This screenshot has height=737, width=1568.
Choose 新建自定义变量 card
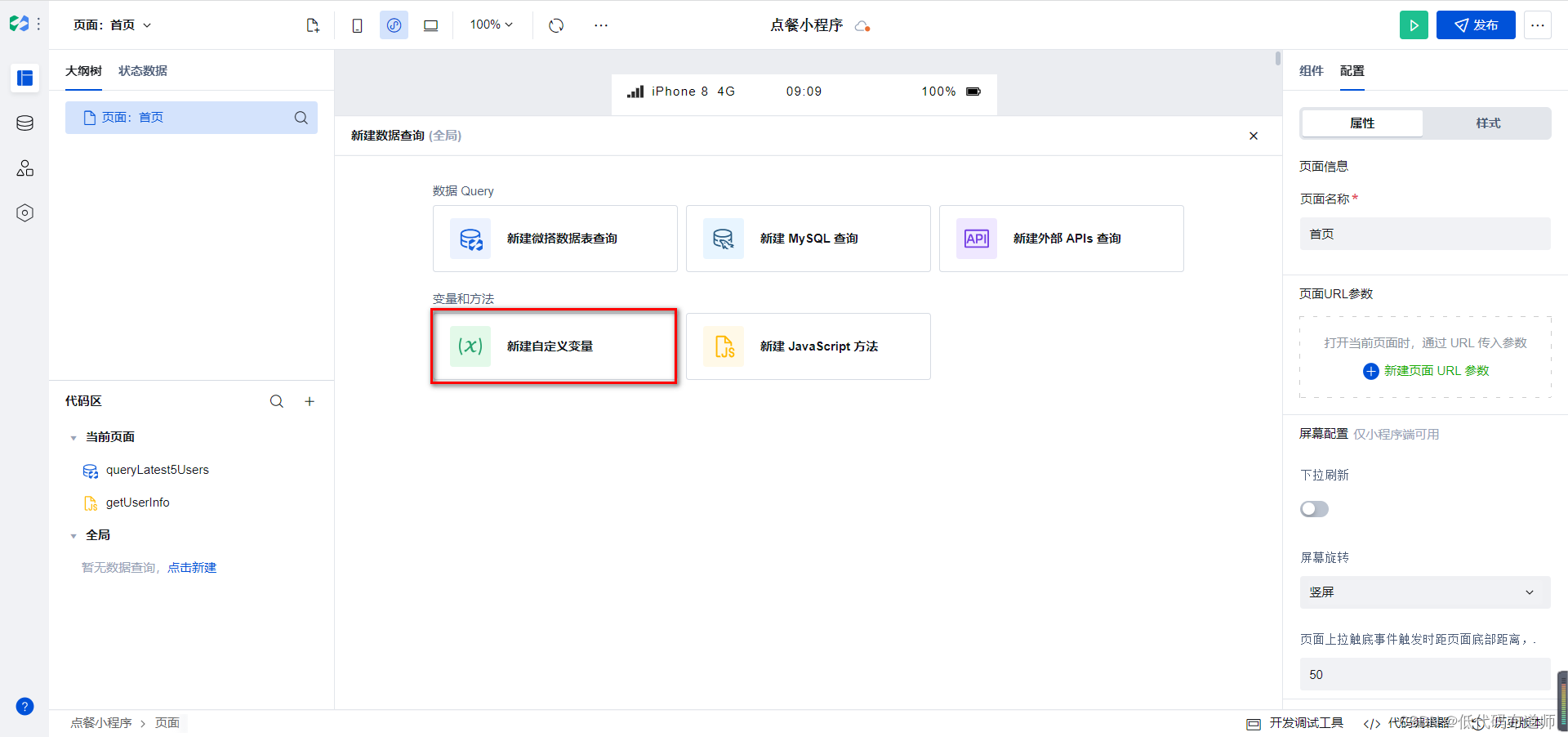click(555, 346)
